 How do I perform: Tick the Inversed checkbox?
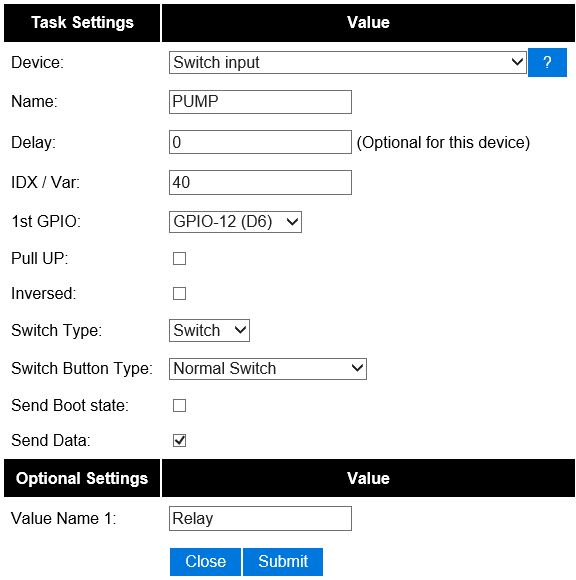(179, 294)
